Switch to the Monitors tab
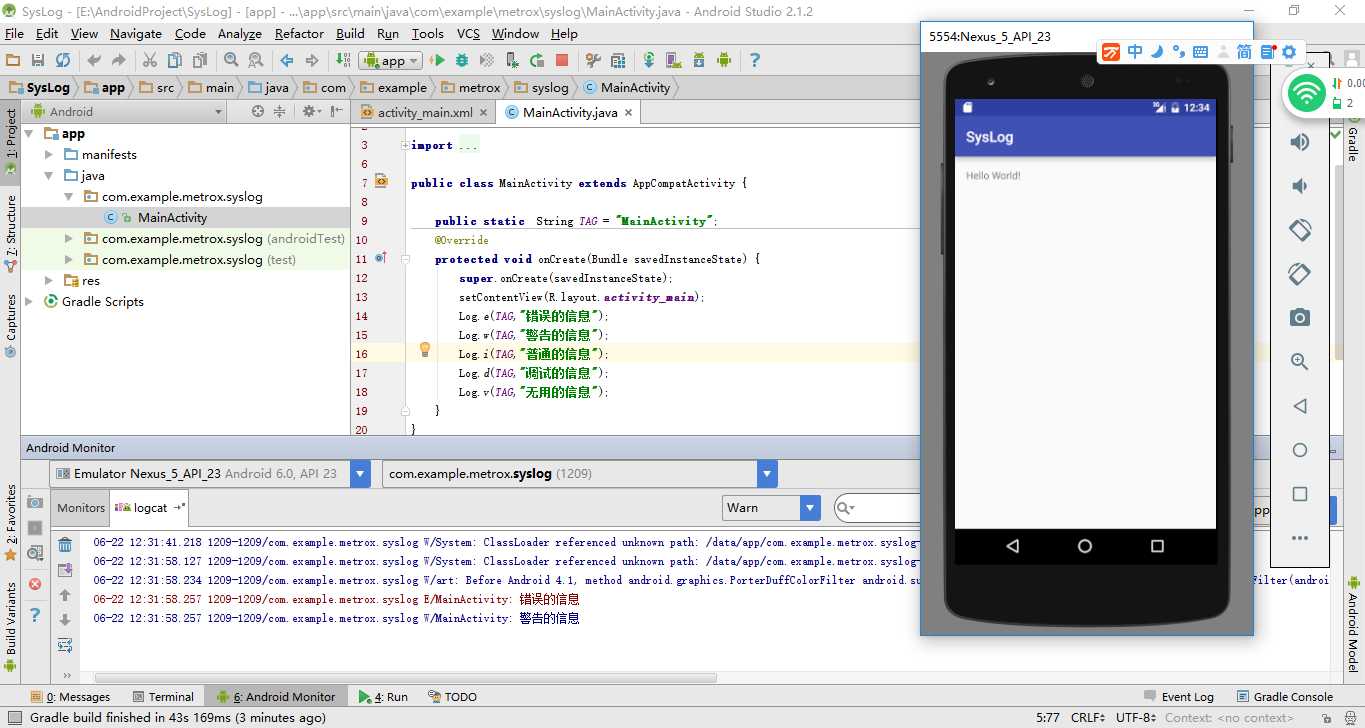Screen dimensions: 1365x728 coord(80,508)
